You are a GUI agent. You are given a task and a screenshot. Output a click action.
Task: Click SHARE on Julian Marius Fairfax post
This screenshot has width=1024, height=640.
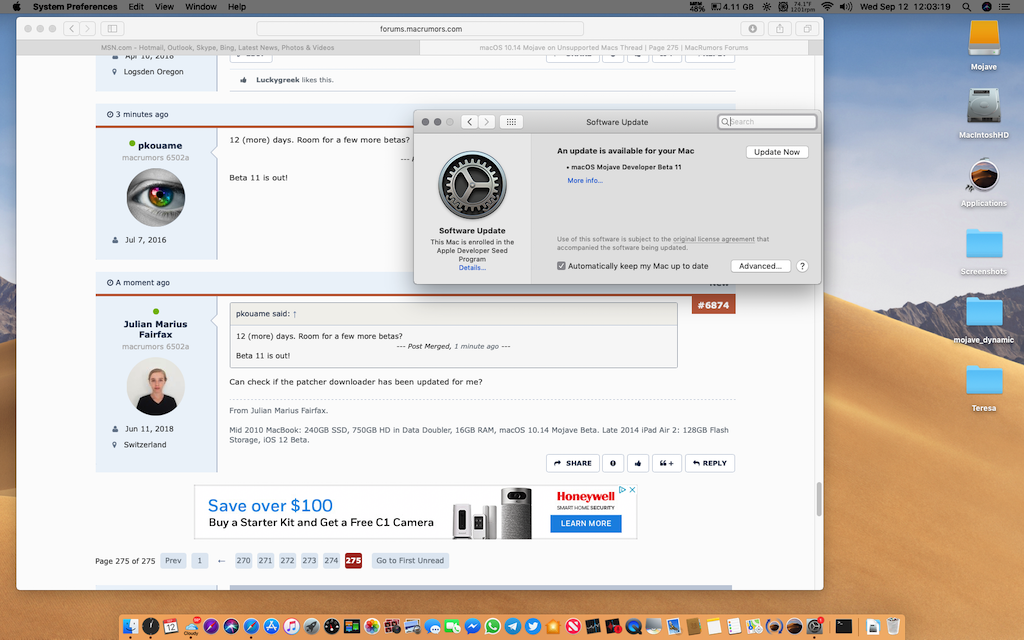(x=573, y=463)
